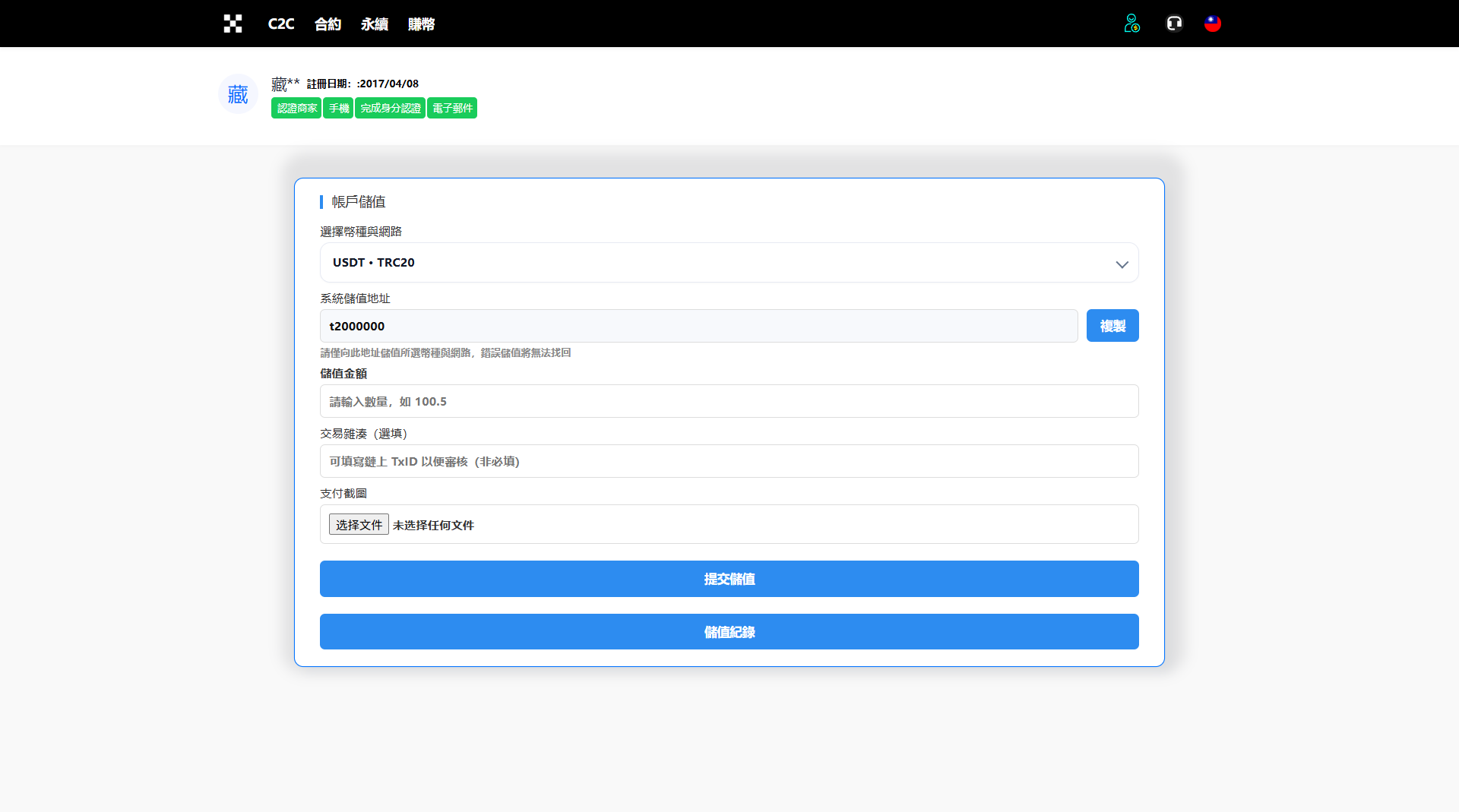The width and height of the screenshot is (1459, 812).
Task: View 儲值紀錄 deposit history
Action: 729,632
